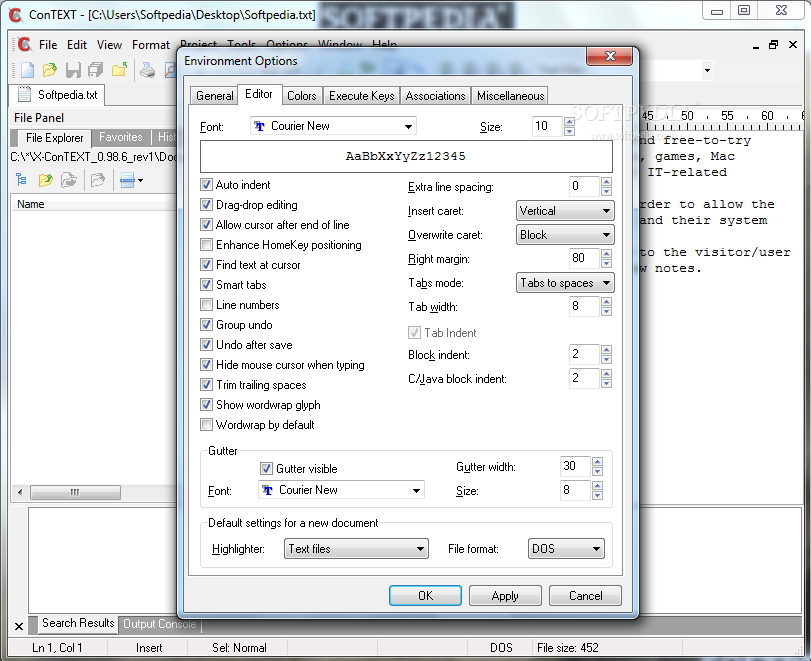Enable Wordwrap by default

206,425
